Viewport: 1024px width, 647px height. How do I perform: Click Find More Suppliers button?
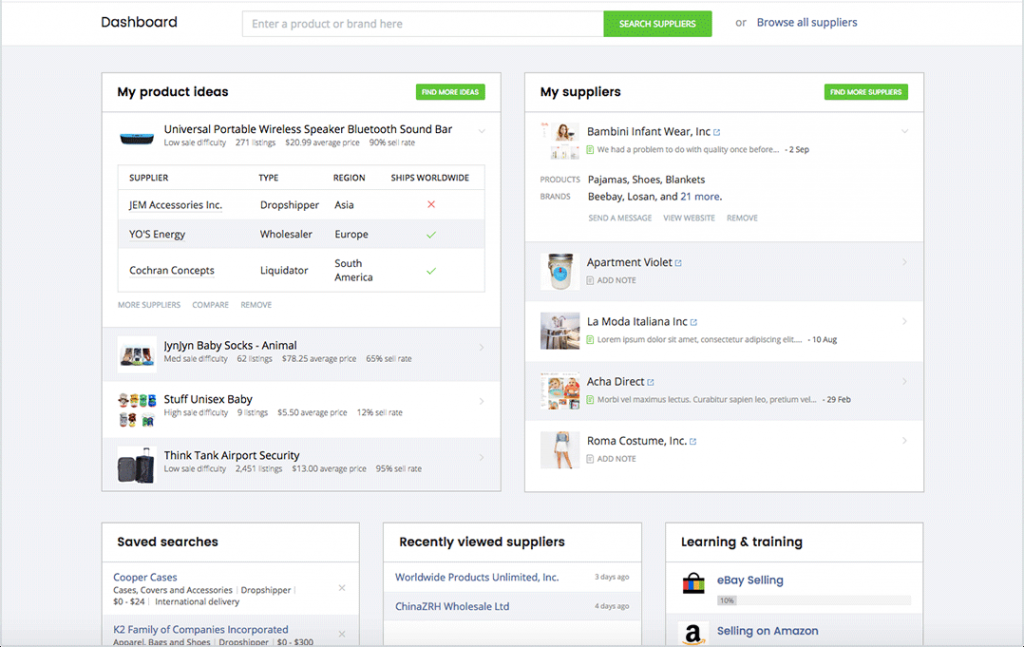pos(865,92)
